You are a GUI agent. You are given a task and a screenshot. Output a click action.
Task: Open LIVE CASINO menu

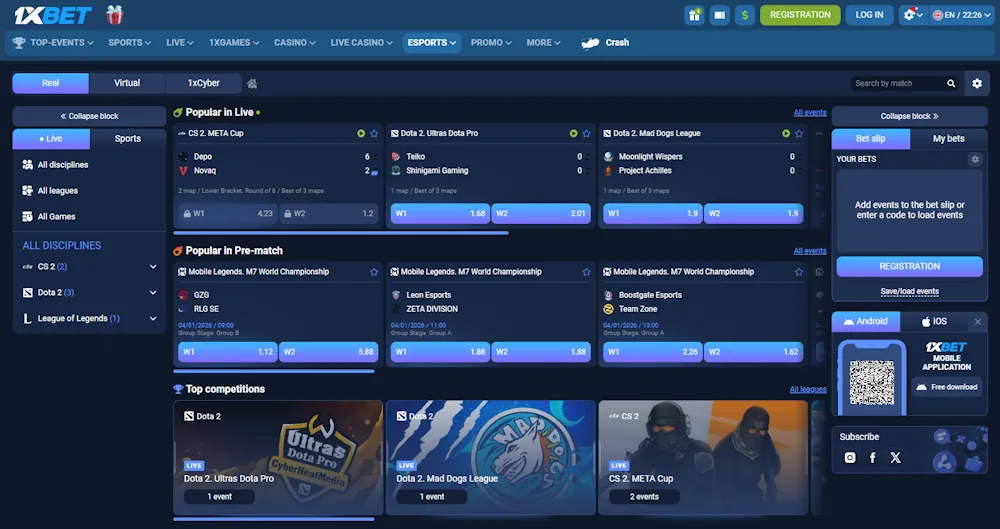(x=362, y=43)
